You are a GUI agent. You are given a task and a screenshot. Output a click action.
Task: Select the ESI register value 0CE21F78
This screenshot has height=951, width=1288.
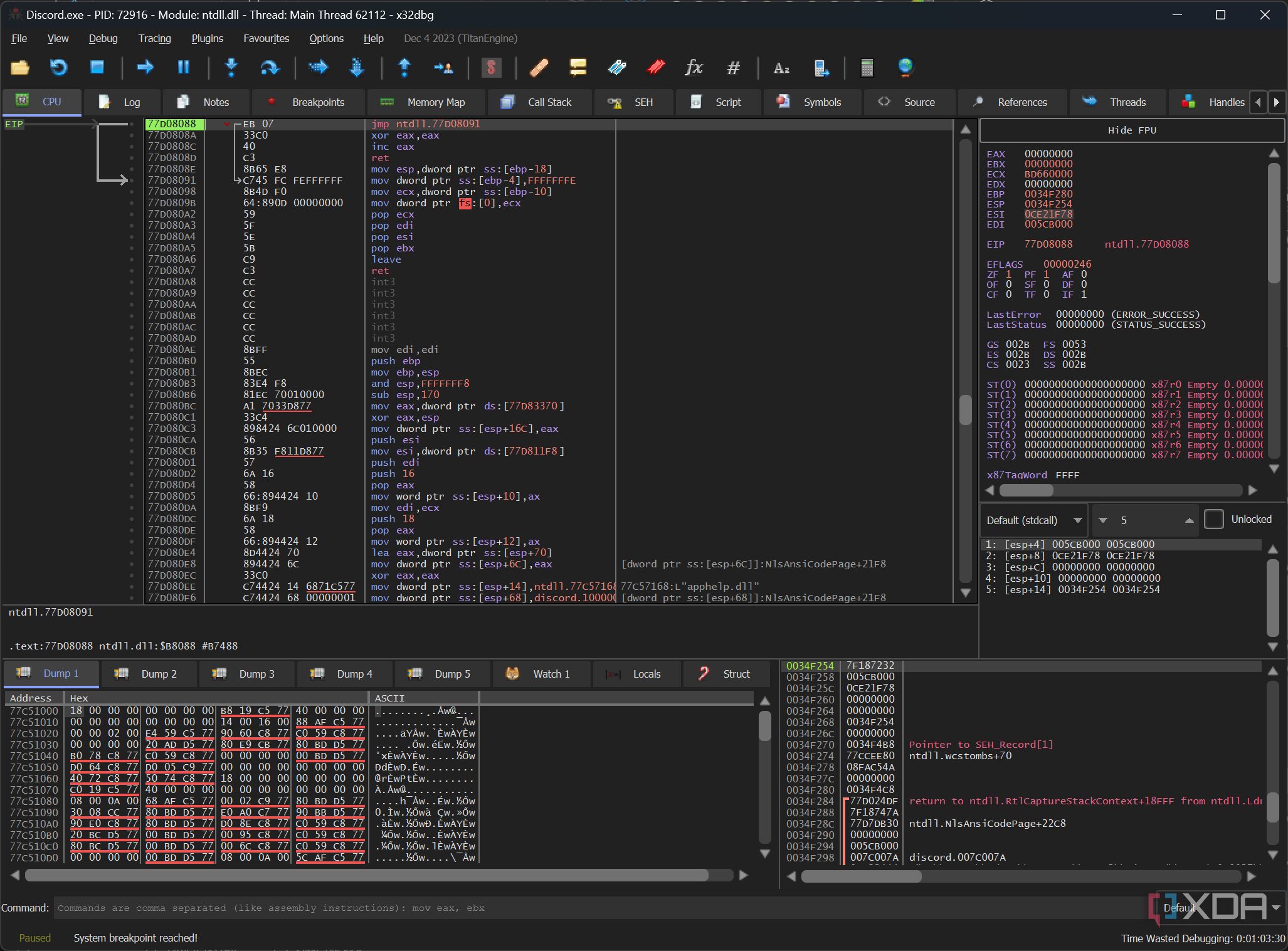pos(1048,214)
